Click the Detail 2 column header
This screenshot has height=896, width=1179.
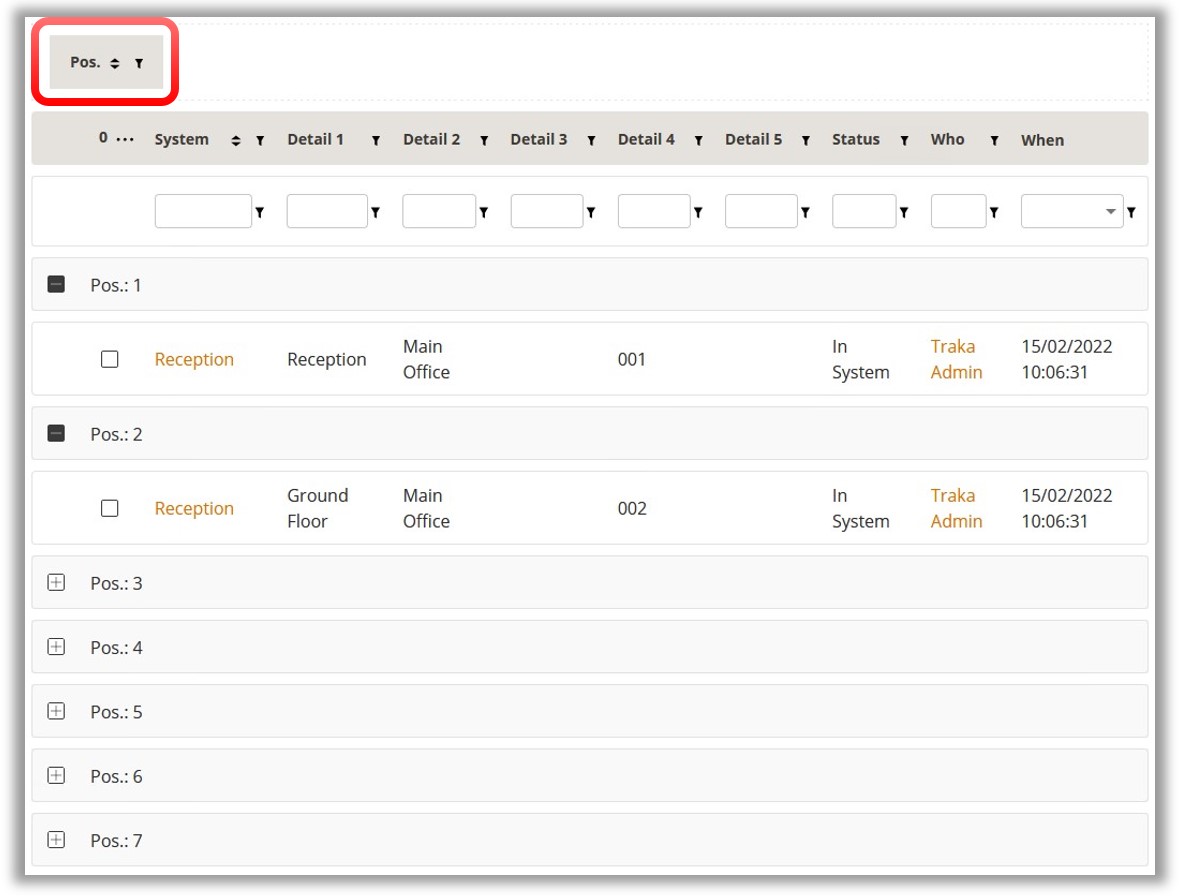point(432,140)
